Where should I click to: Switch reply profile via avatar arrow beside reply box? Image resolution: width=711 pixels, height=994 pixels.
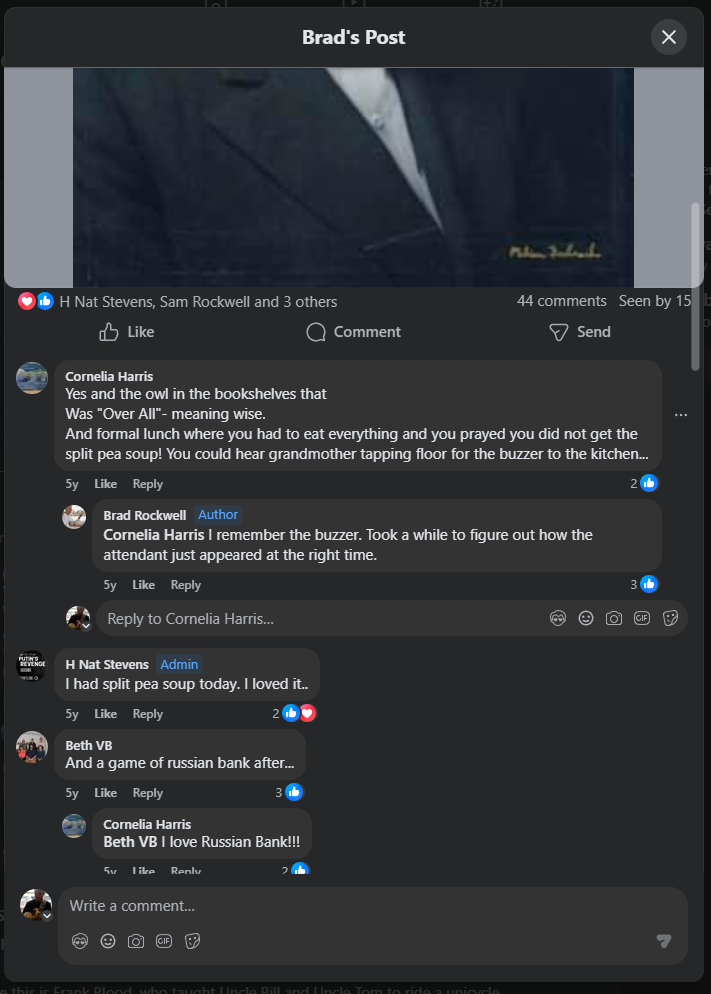(x=85, y=627)
